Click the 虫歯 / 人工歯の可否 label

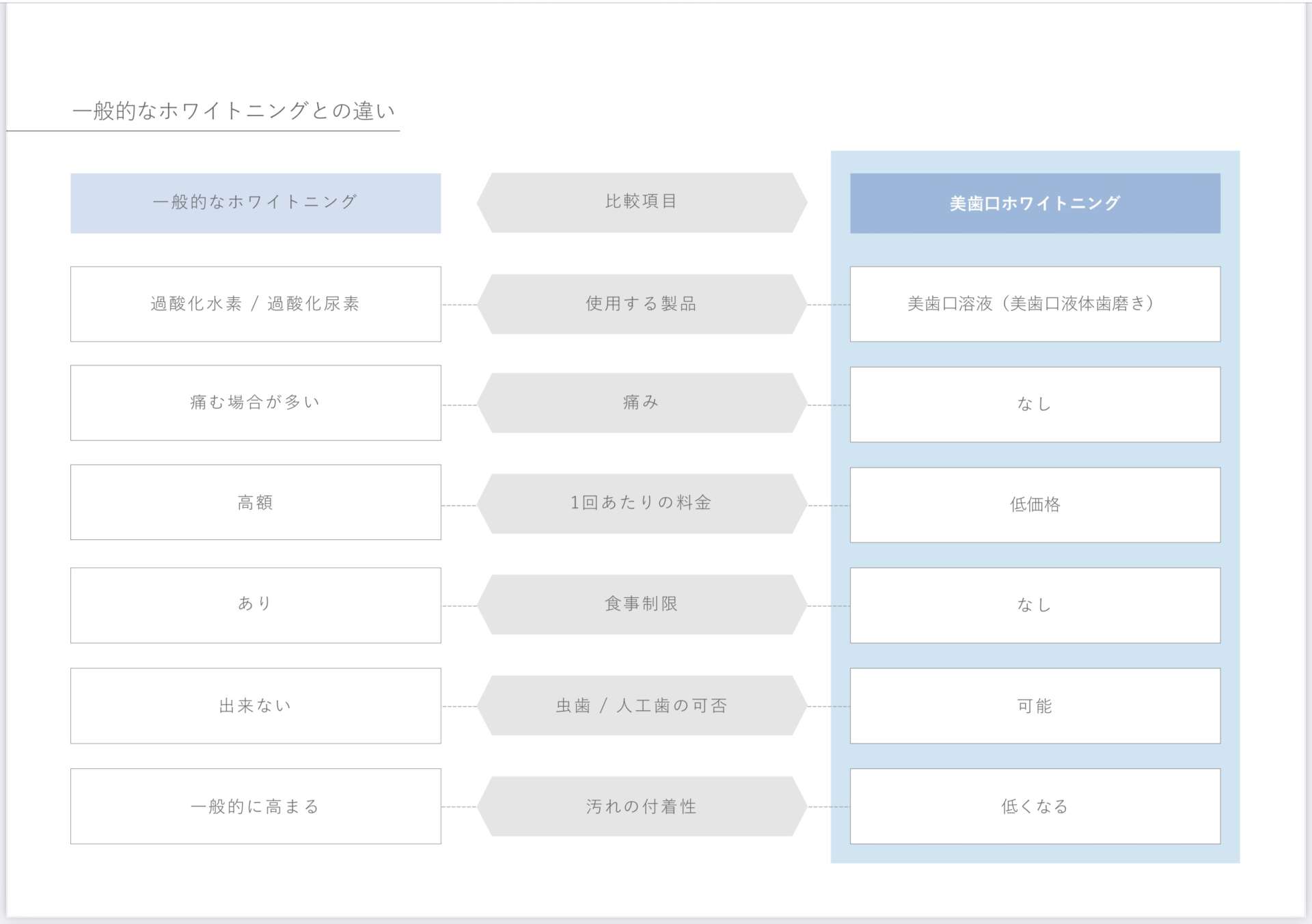(642, 705)
